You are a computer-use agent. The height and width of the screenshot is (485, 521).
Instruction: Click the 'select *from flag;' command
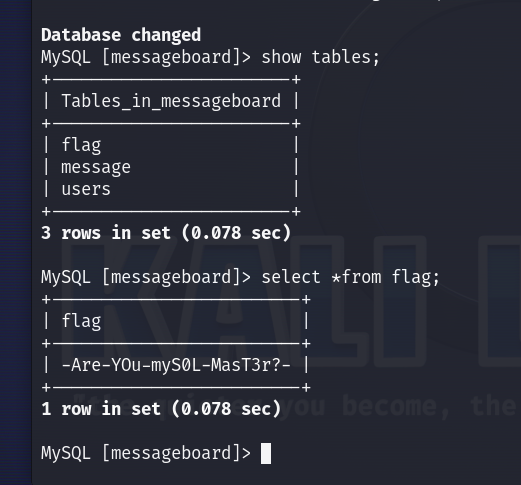(x=350, y=277)
